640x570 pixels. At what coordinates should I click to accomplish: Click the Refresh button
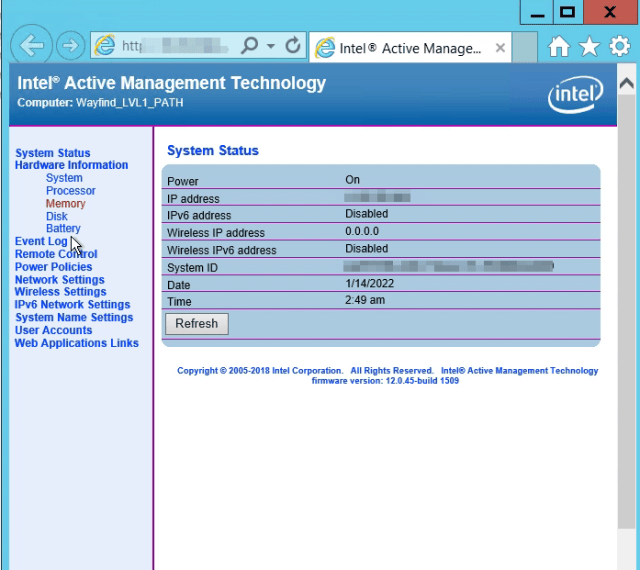pyautogui.click(x=197, y=324)
